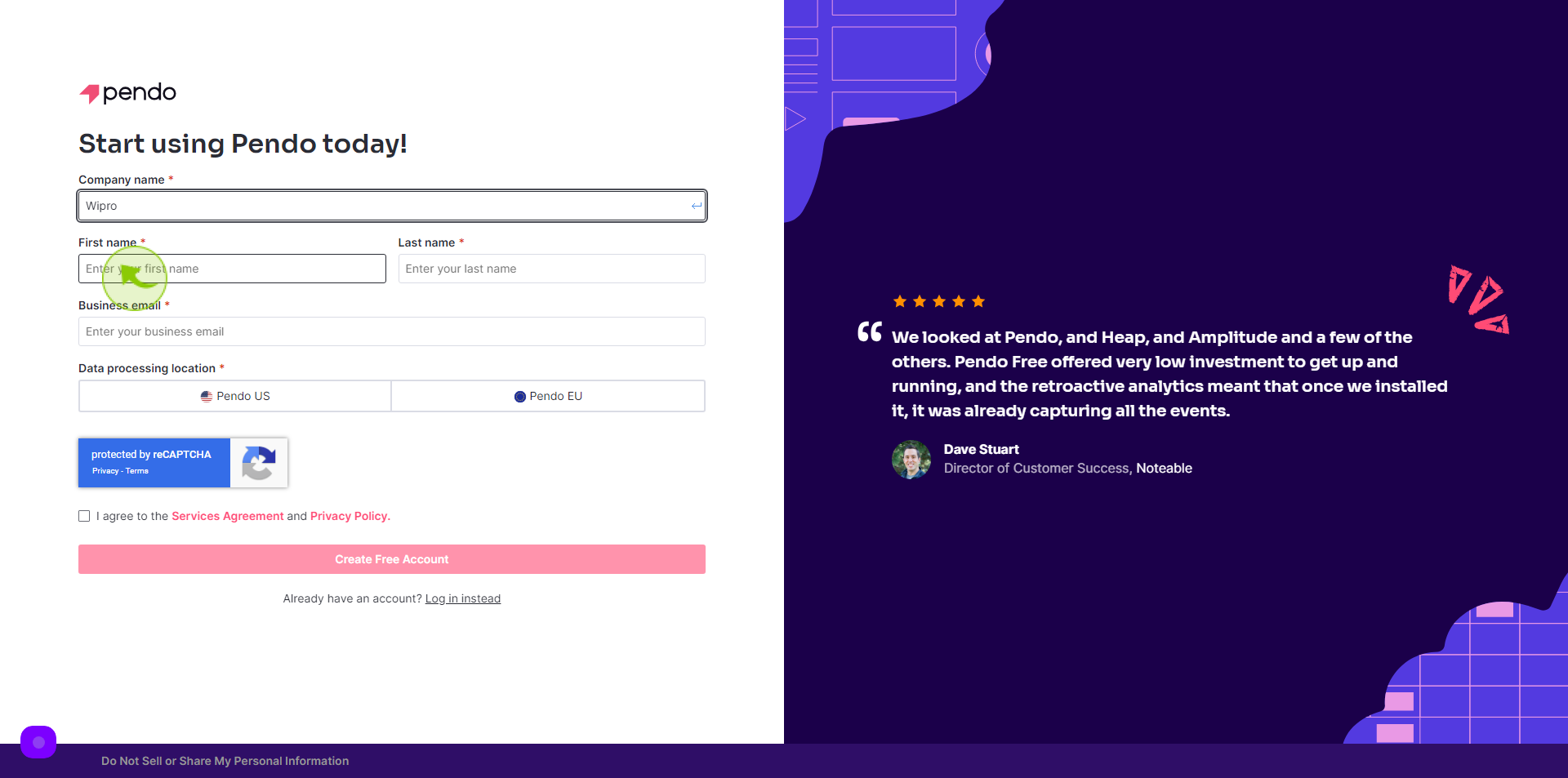Click the Pendo logo

(x=127, y=93)
